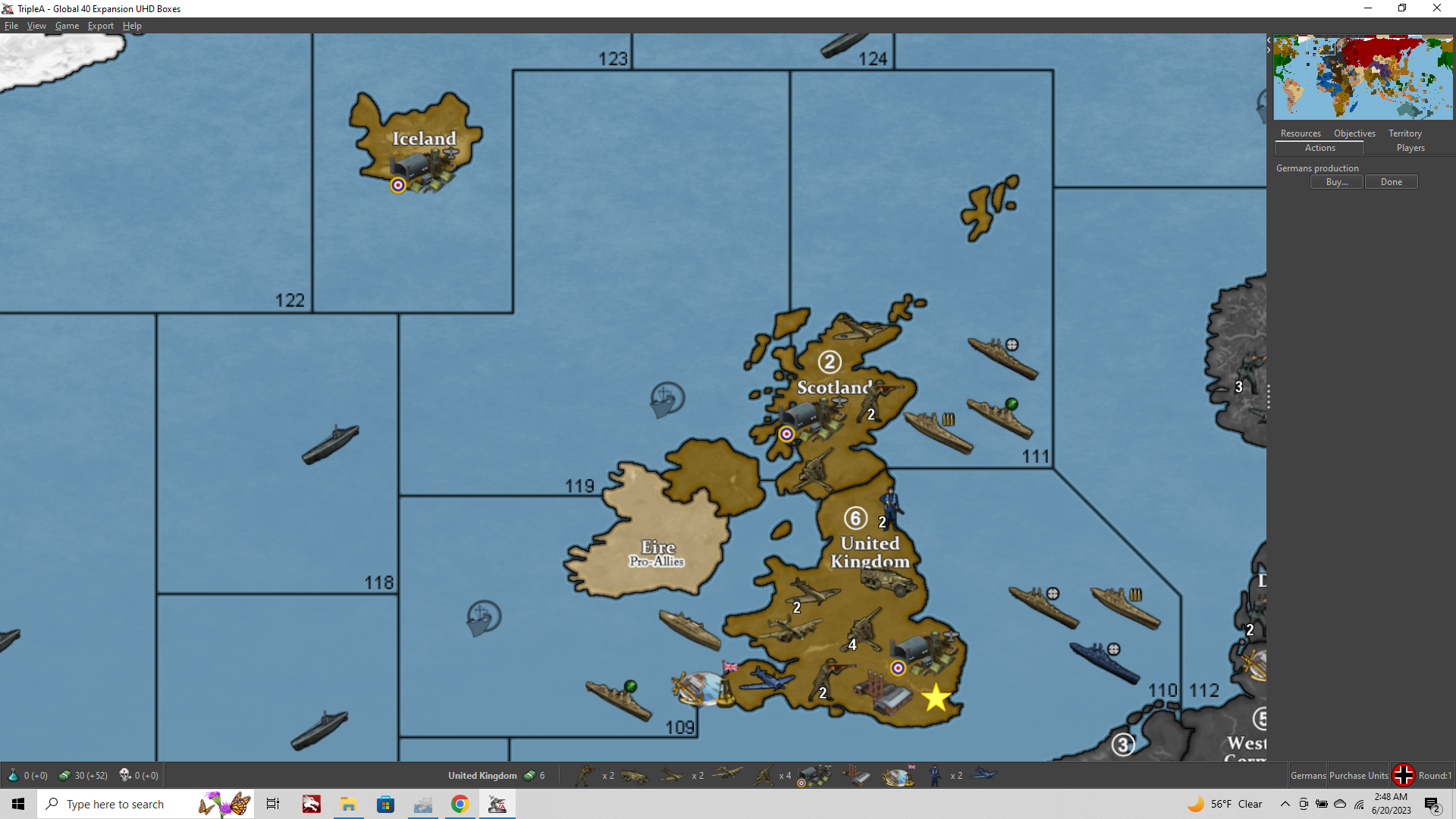The width and height of the screenshot is (1456, 819).
Task: Switch to the Objectives tab
Action: tap(1354, 133)
